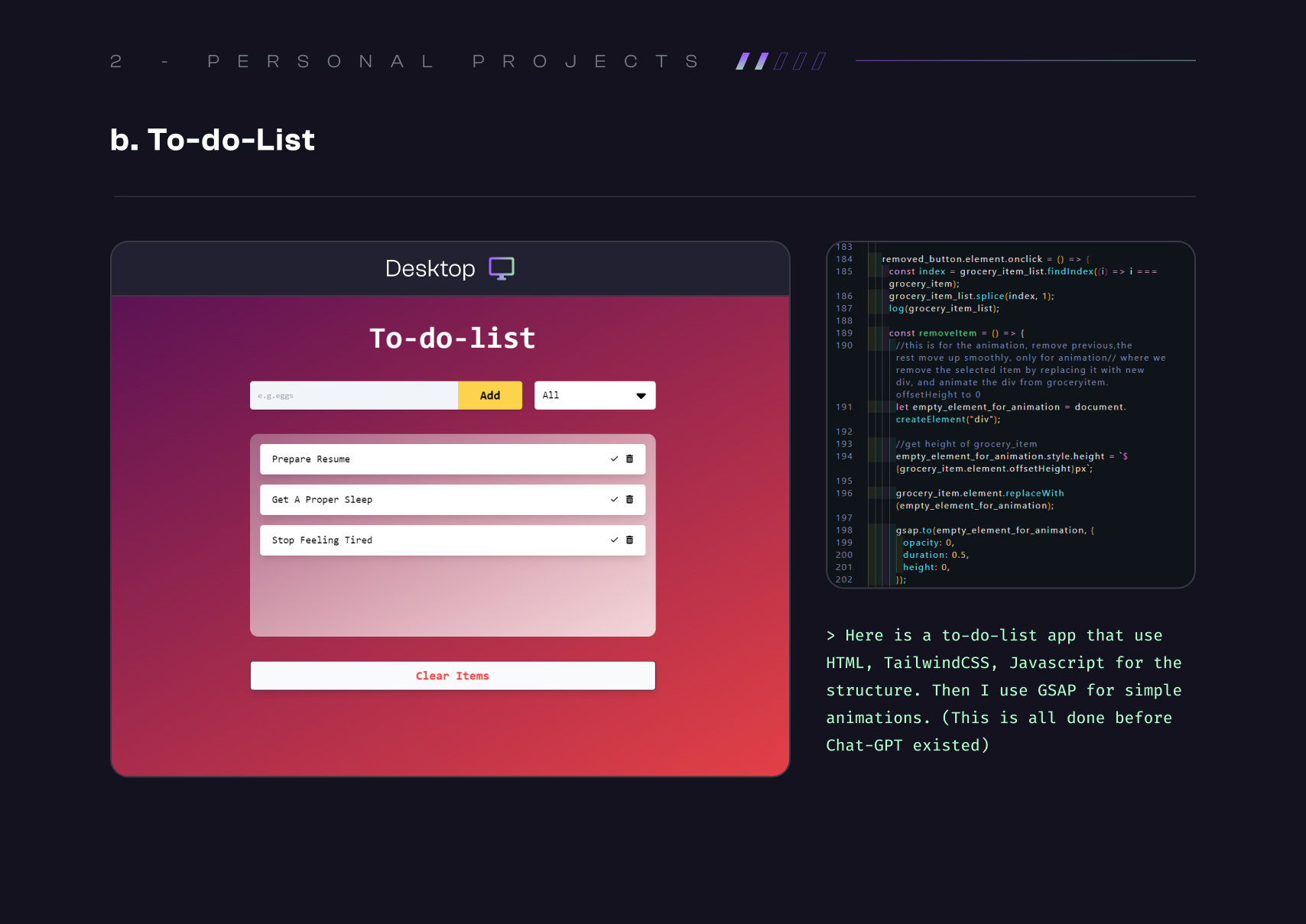Click the 'b. To-do-List' heading
The height and width of the screenshot is (924, 1306).
pyautogui.click(x=213, y=140)
